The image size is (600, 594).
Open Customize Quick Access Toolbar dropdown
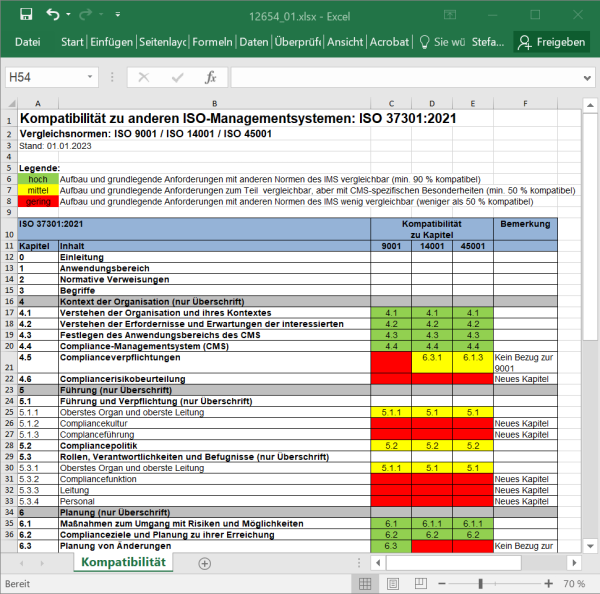point(118,15)
